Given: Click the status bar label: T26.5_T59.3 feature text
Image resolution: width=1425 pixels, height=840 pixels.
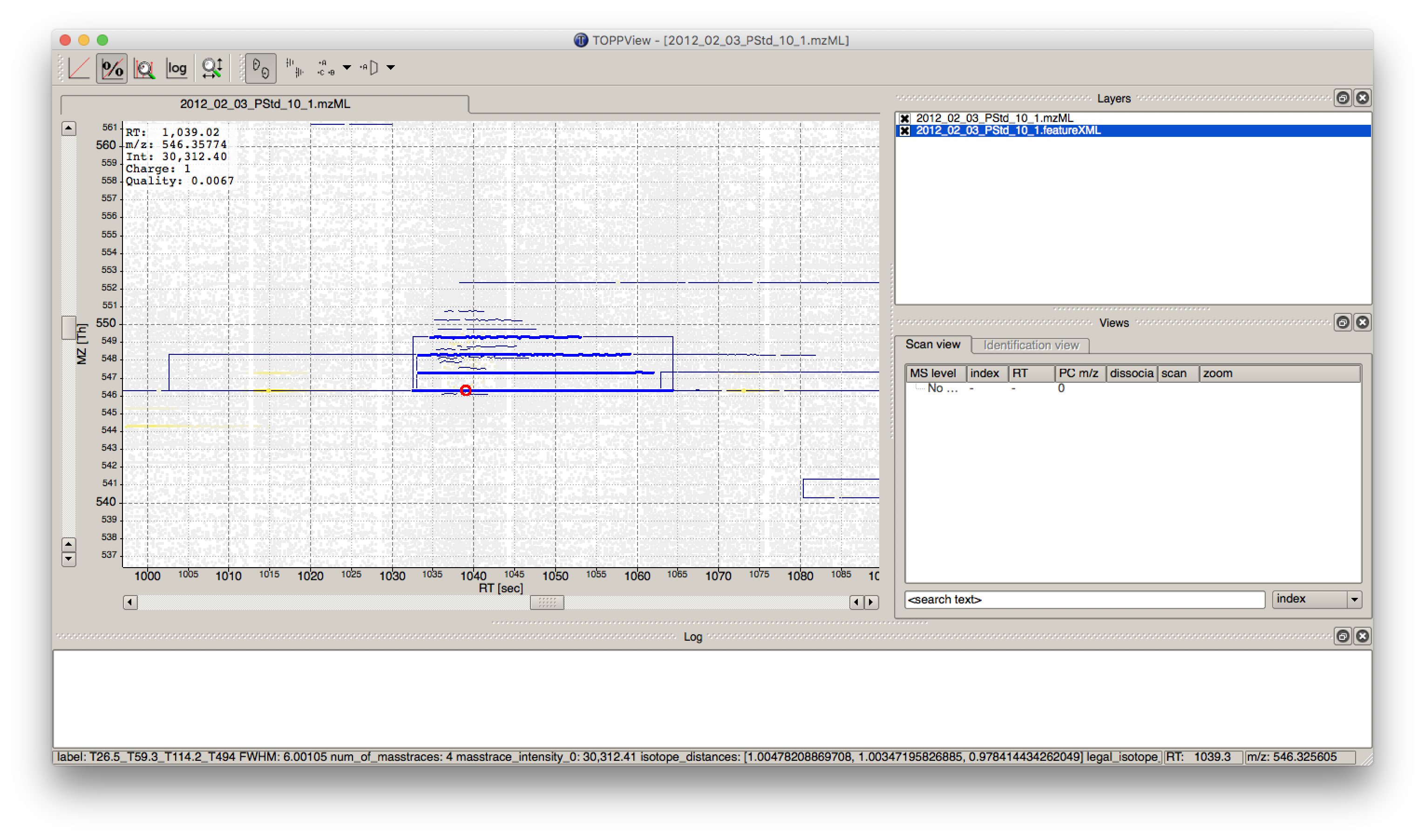Looking at the screenshot, I should (x=607, y=758).
